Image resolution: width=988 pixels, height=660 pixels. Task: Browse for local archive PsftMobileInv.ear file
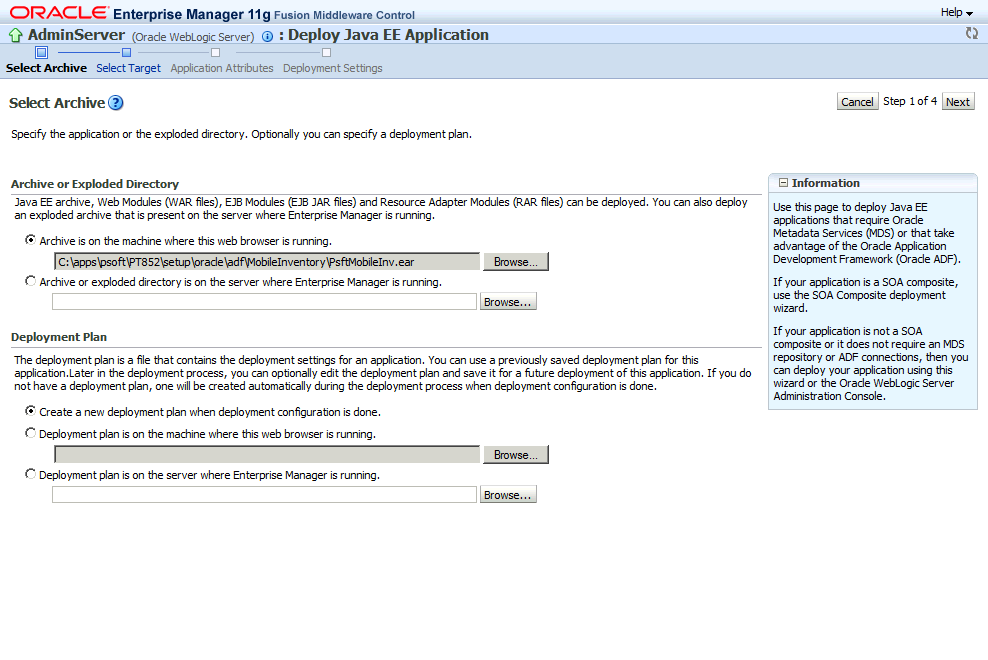(515, 262)
